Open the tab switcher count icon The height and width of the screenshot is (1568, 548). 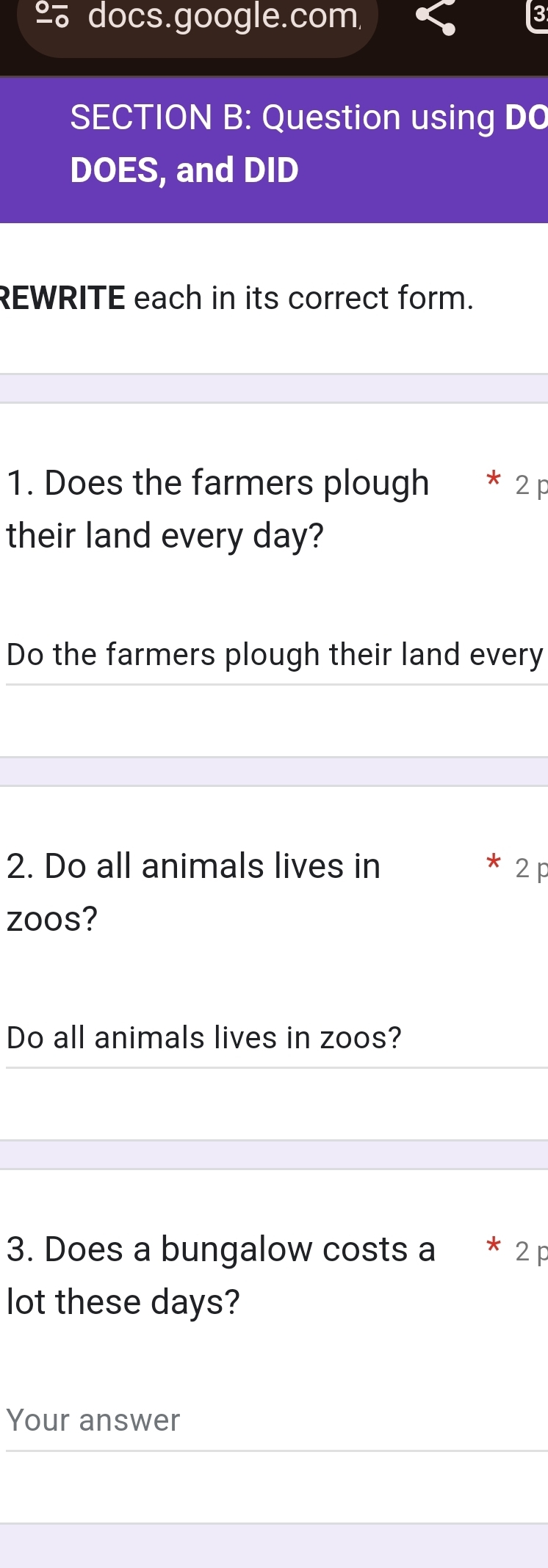click(538, 16)
